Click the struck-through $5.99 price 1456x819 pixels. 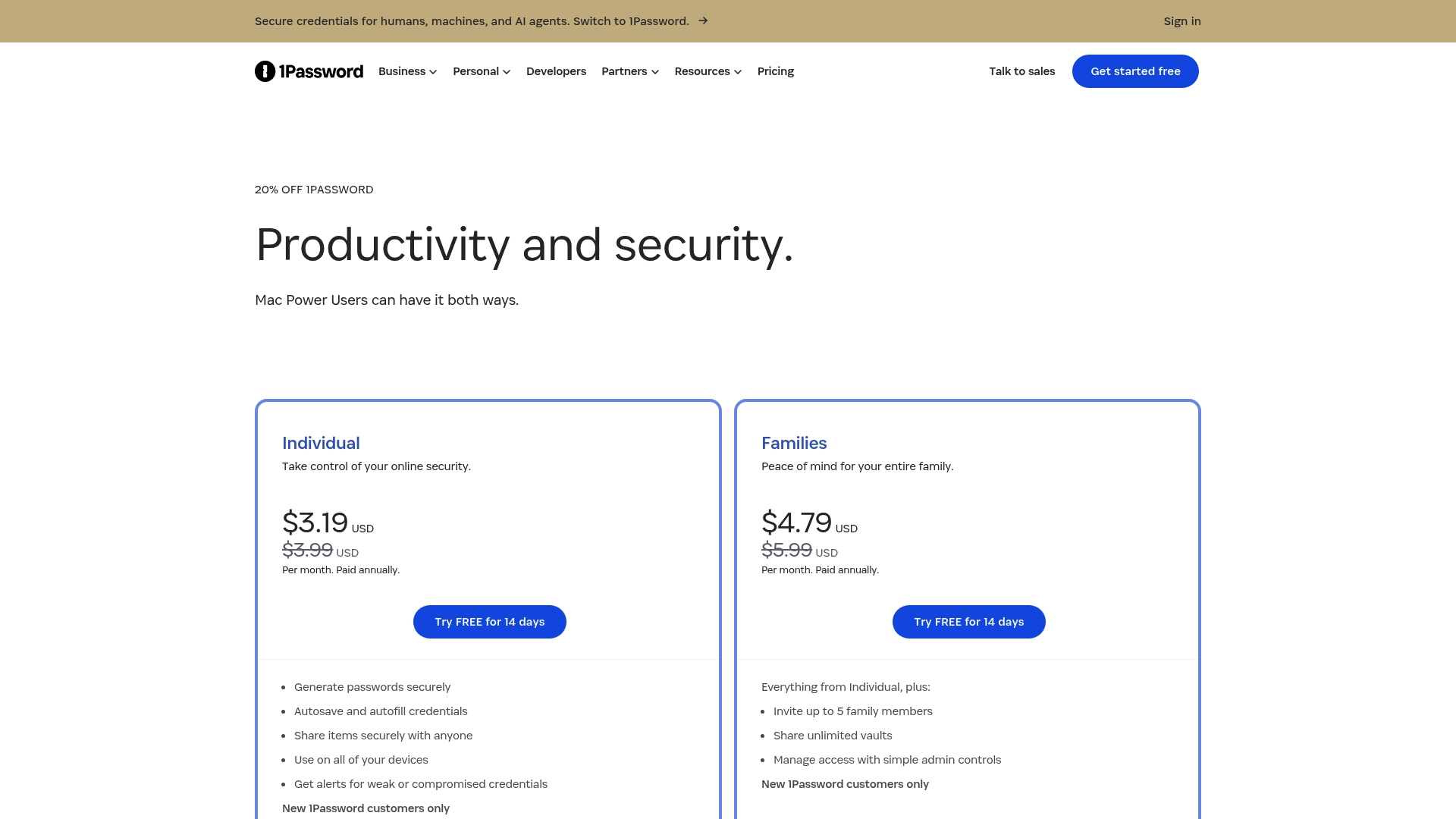pos(786,550)
